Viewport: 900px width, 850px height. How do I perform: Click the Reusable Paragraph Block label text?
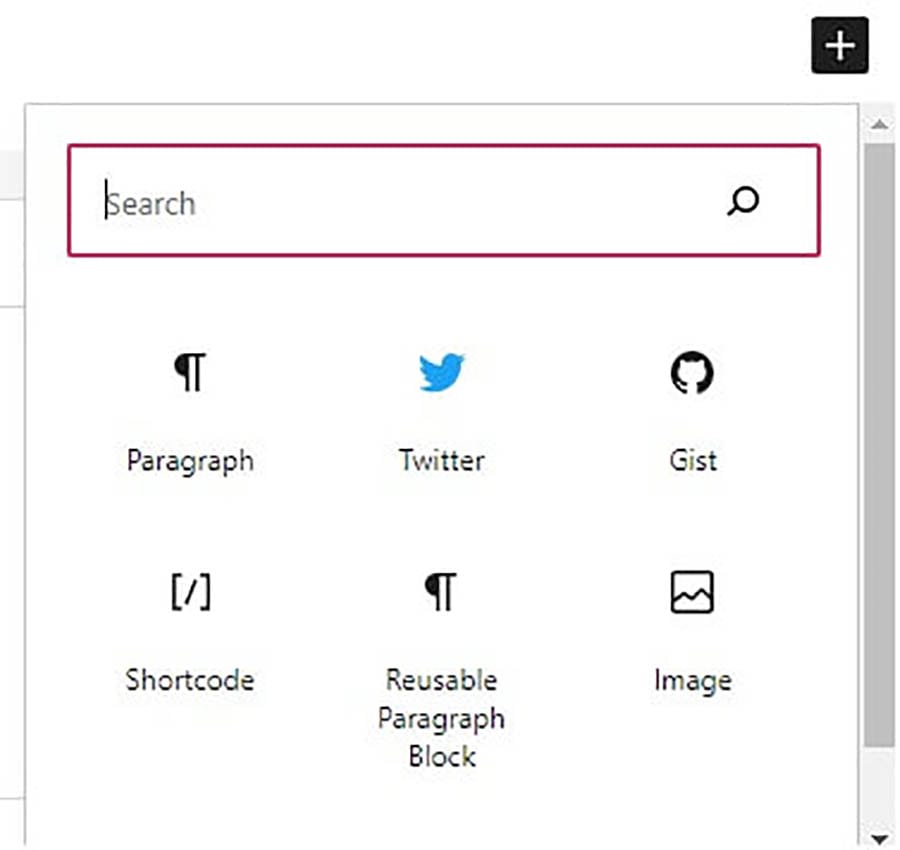click(441, 718)
